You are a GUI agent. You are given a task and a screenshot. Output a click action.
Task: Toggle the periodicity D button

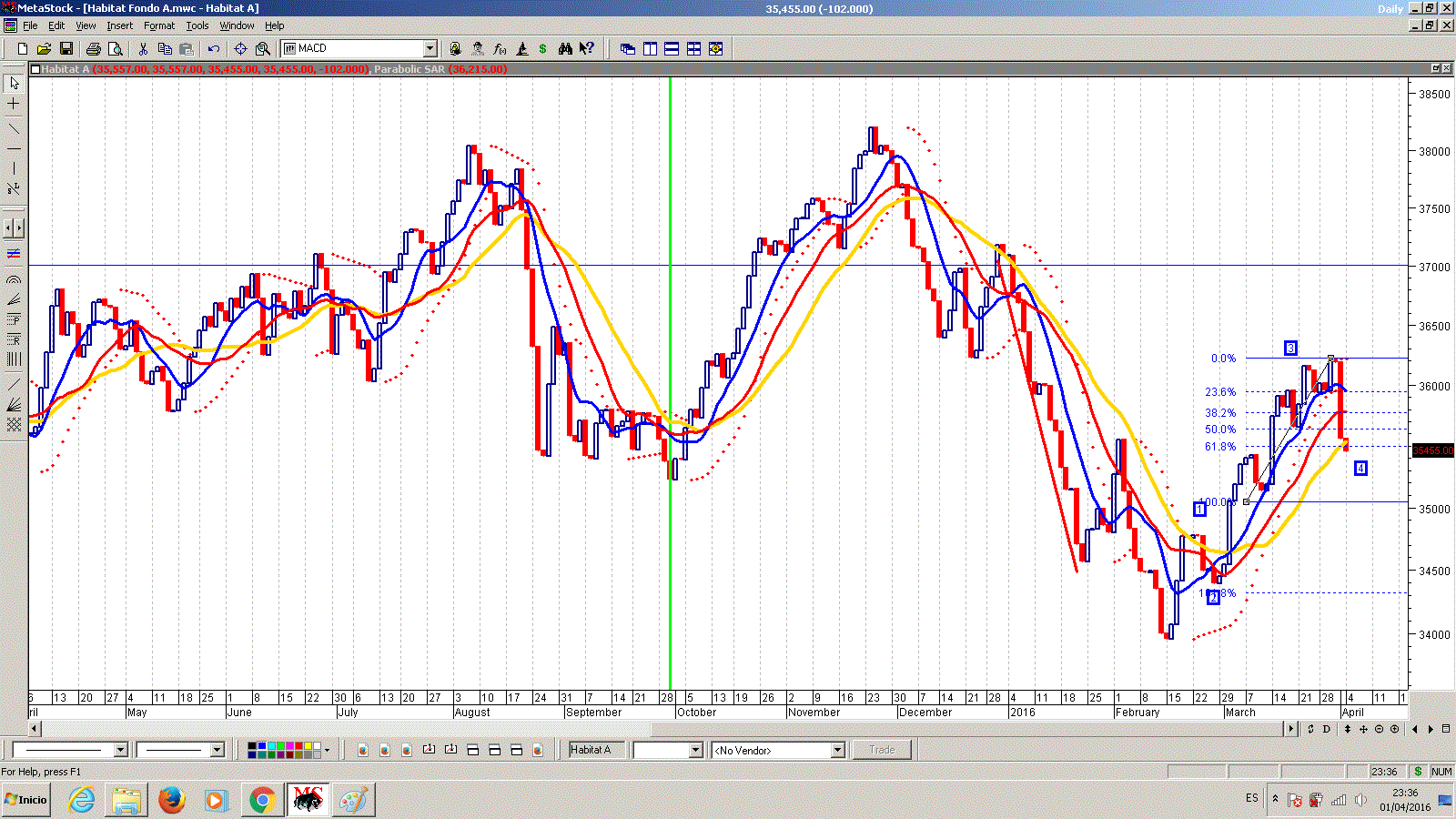1327,729
